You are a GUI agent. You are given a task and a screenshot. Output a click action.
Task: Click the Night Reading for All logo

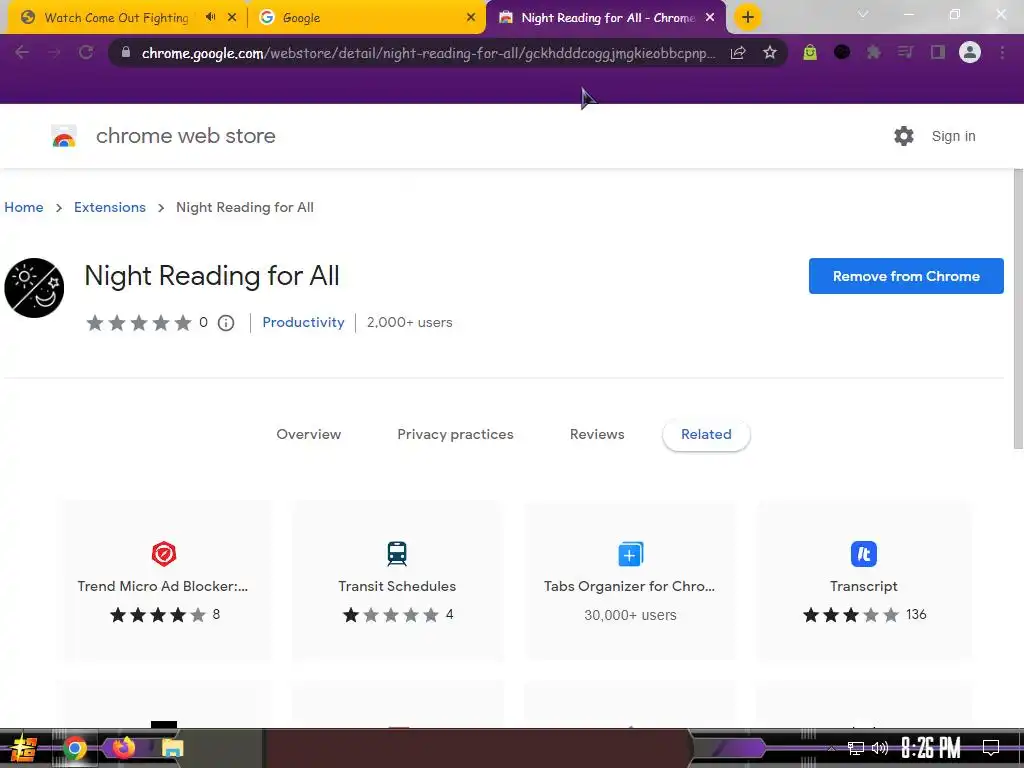(x=34, y=288)
